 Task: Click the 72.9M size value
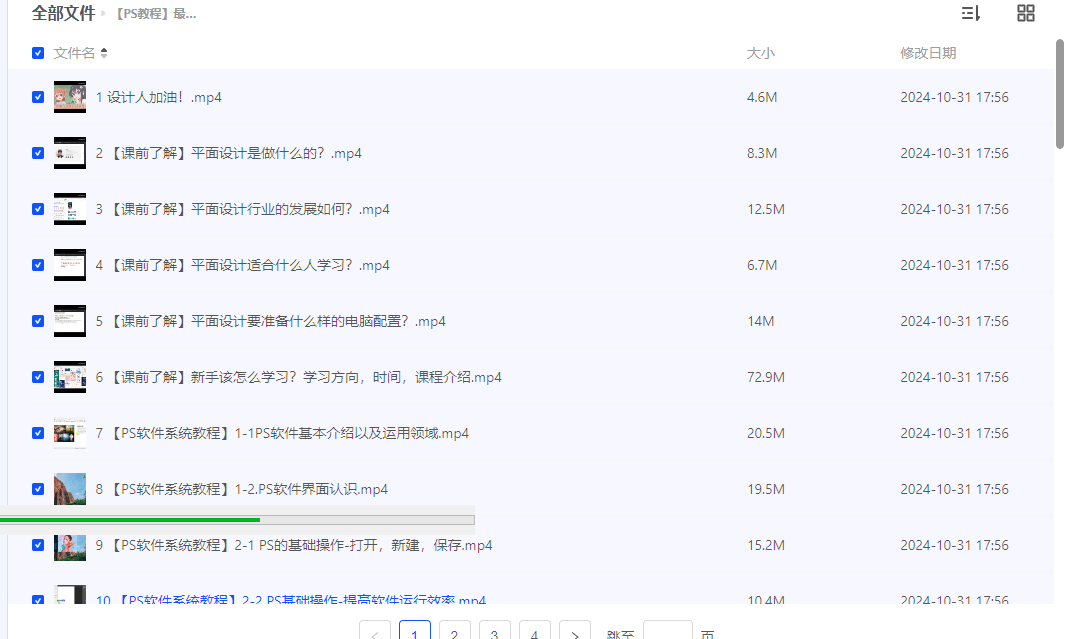tap(765, 377)
